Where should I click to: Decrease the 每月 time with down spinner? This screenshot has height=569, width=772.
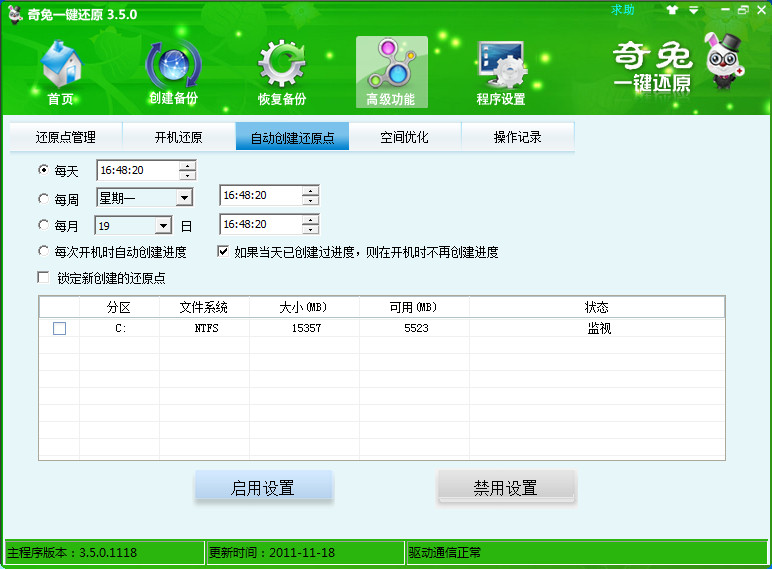311,229
